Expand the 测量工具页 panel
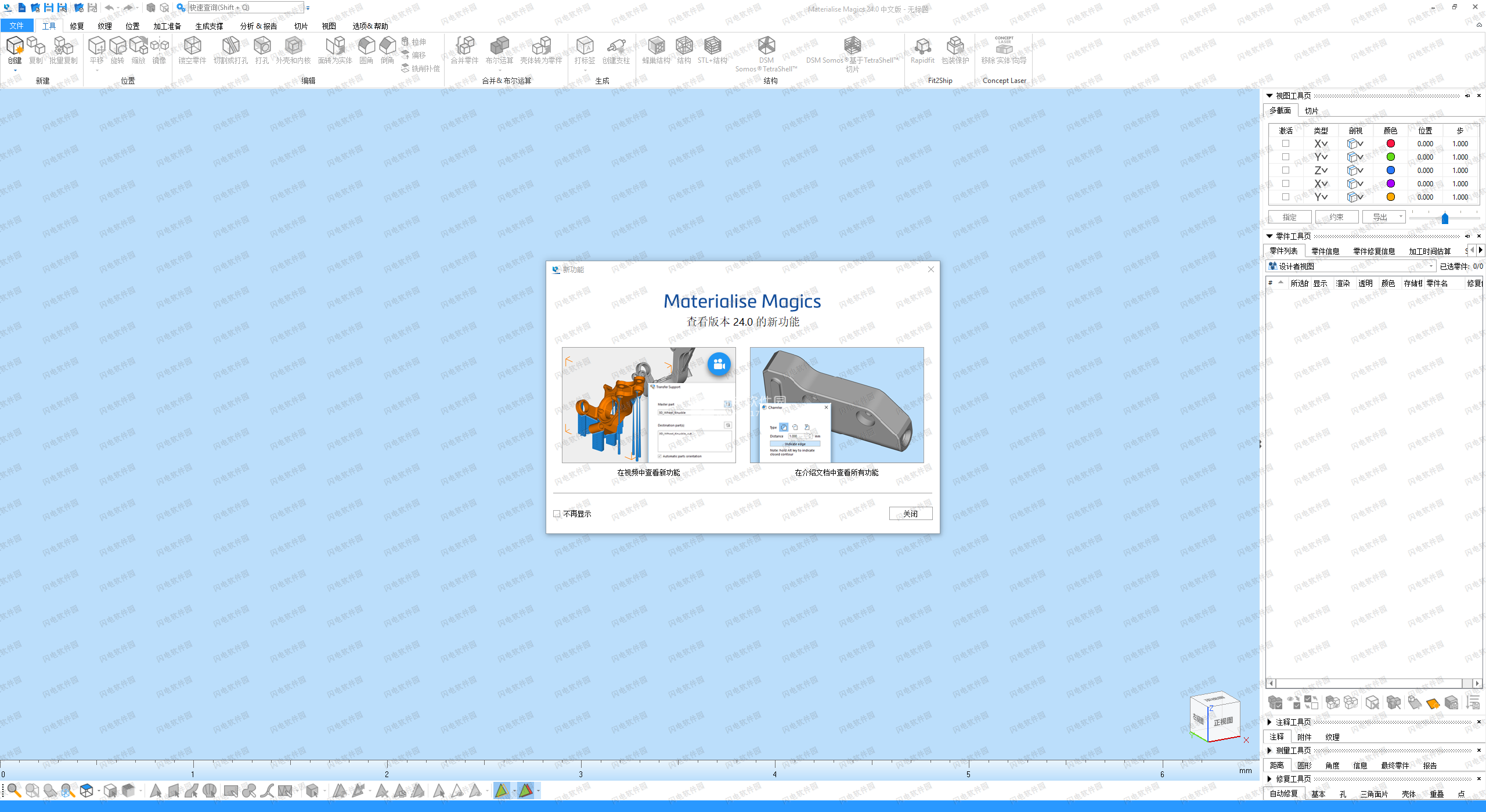The height and width of the screenshot is (812, 1486). (1269, 750)
